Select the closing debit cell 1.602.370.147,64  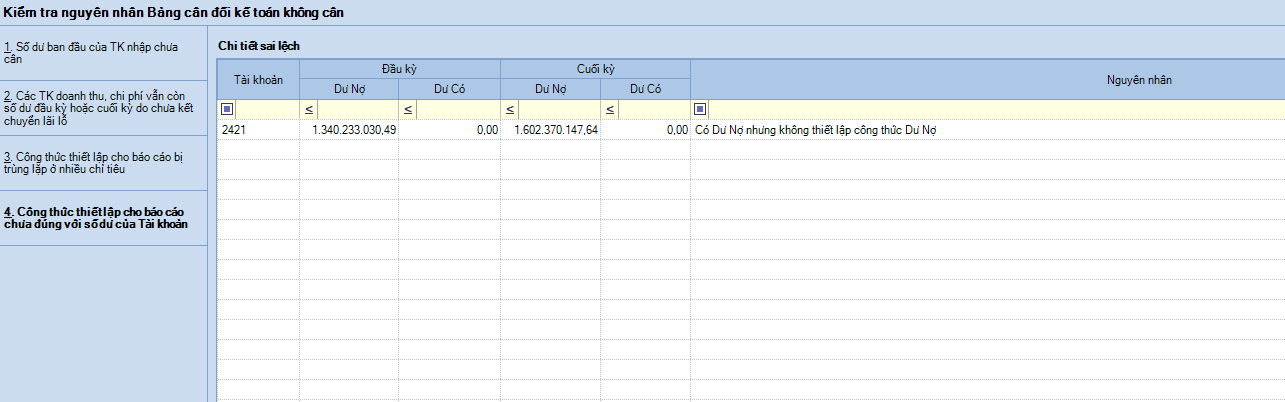tap(550, 130)
